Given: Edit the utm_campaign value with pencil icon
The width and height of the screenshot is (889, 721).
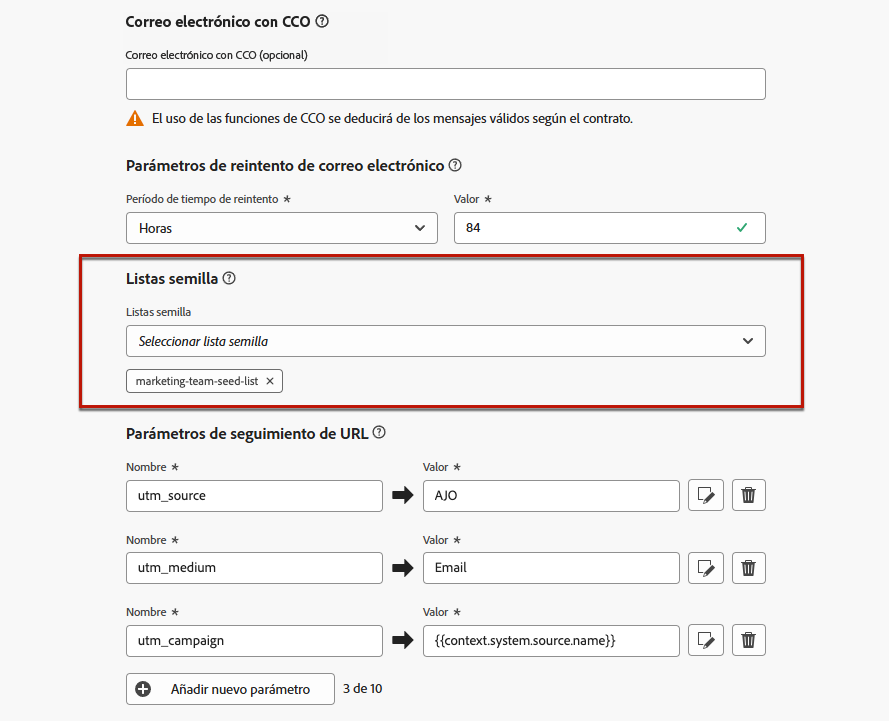Looking at the screenshot, I should tap(706, 641).
